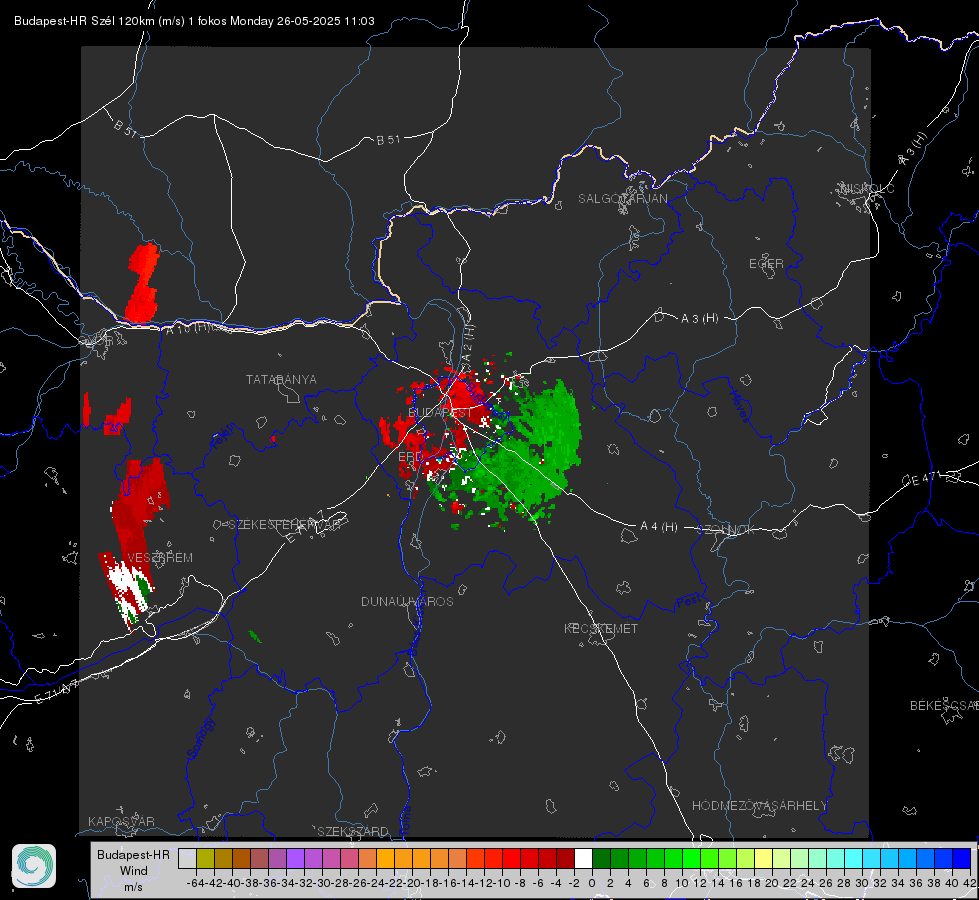Select the HODMEZOVASARHELY city label
The height and width of the screenshot is (900, 979).
pos(759,806)
